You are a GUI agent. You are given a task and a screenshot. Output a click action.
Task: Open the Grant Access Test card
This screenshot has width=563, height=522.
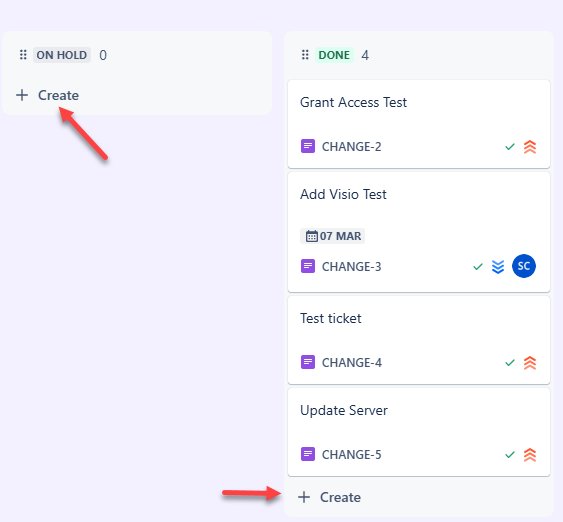(419, 124)
